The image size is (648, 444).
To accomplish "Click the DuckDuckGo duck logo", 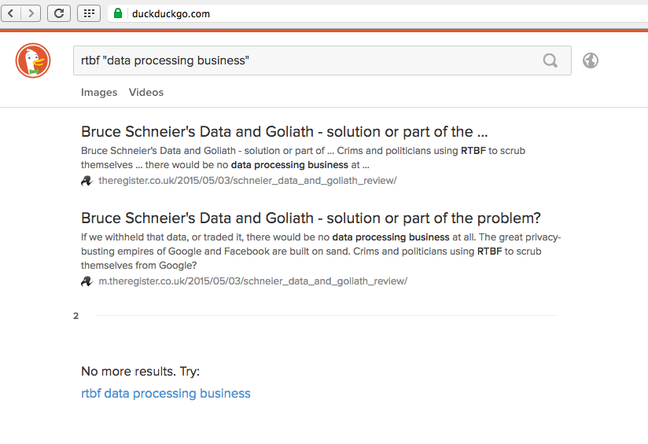I will click(33, 60).
